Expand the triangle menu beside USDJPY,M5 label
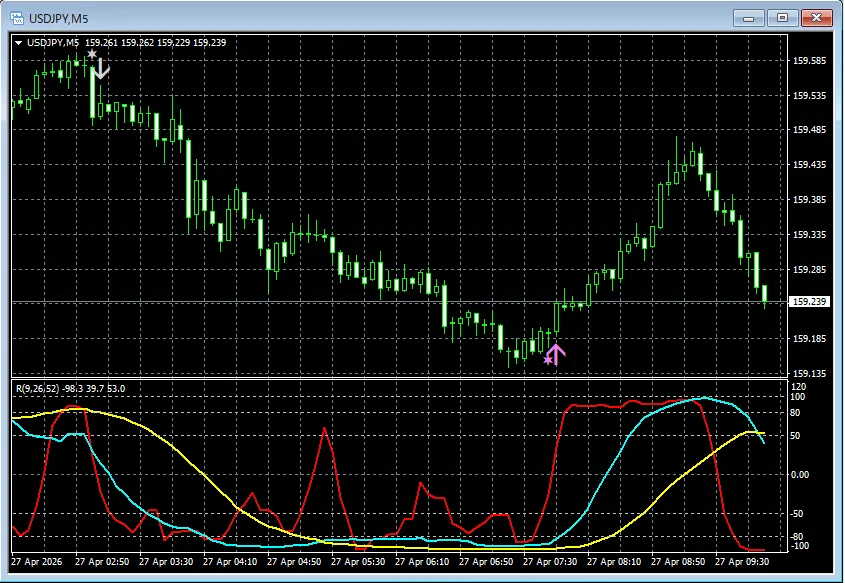The height and width of the screenshot is (583, 845). 18,42
